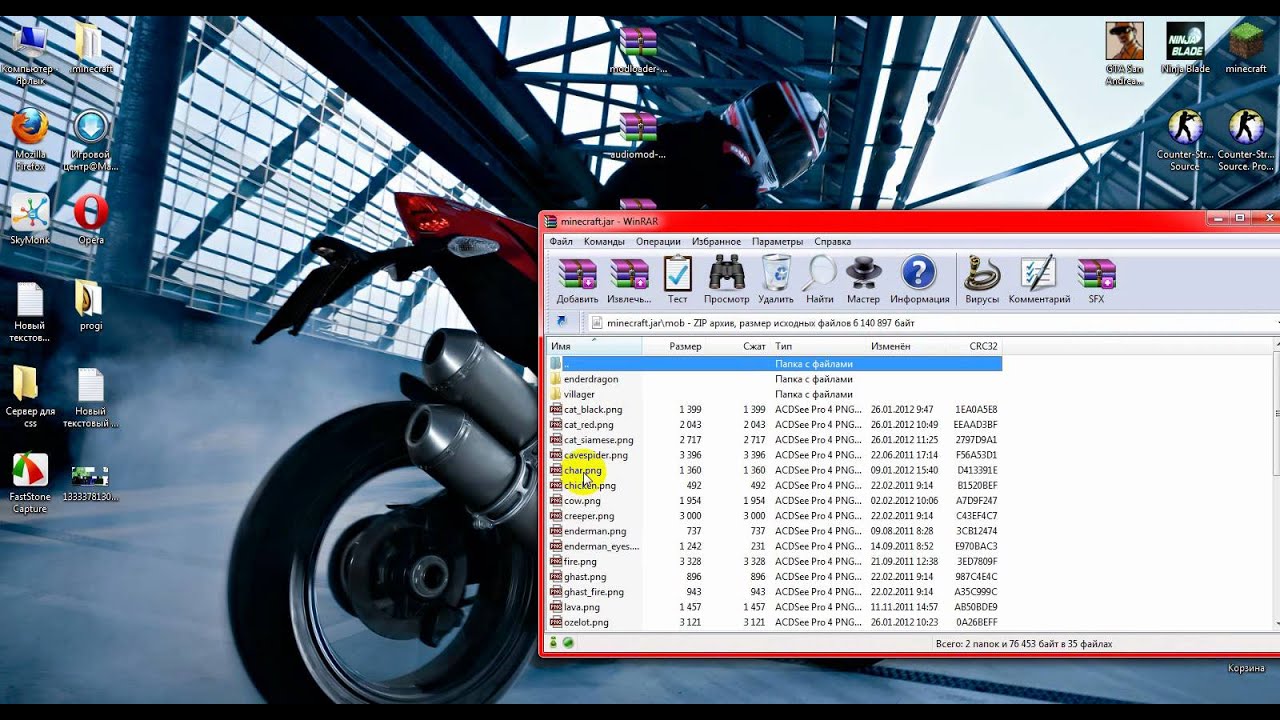Open the Параметры menu
Image resolution: width=1280 pixels, height=720 pixels.
click(x=777, y=241)
